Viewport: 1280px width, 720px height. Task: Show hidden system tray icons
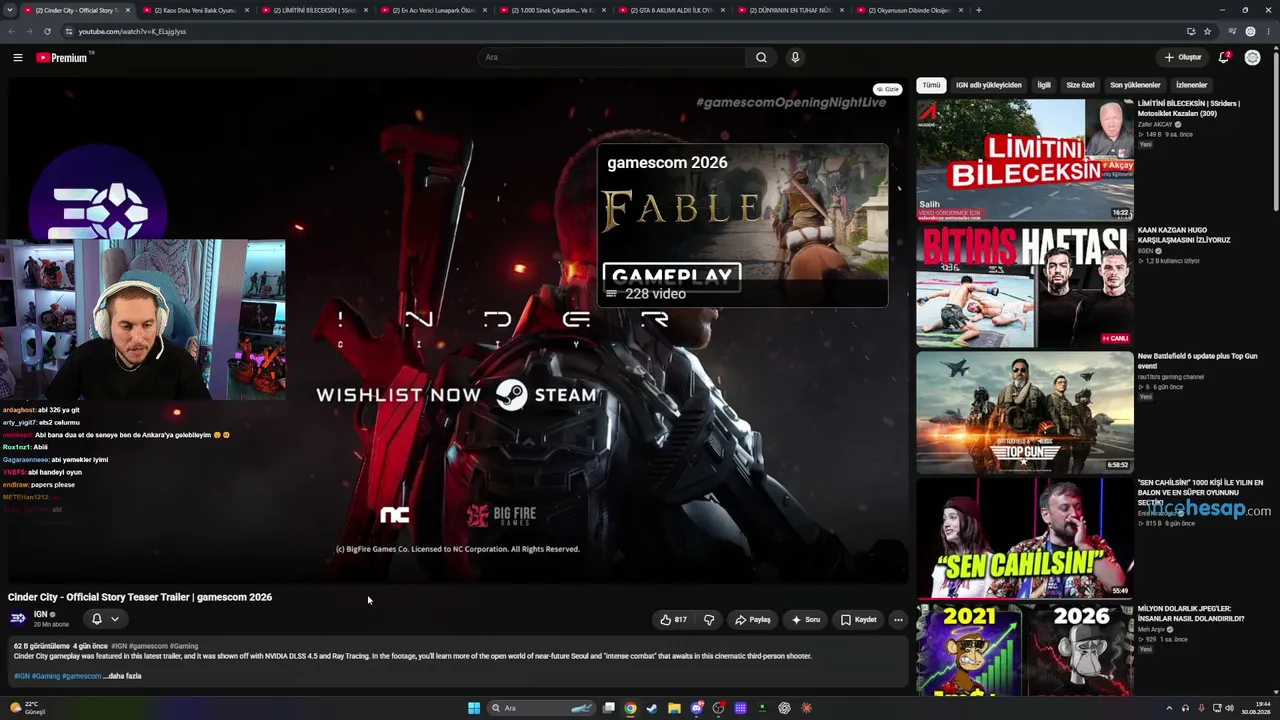click(x=1169, y=708)
